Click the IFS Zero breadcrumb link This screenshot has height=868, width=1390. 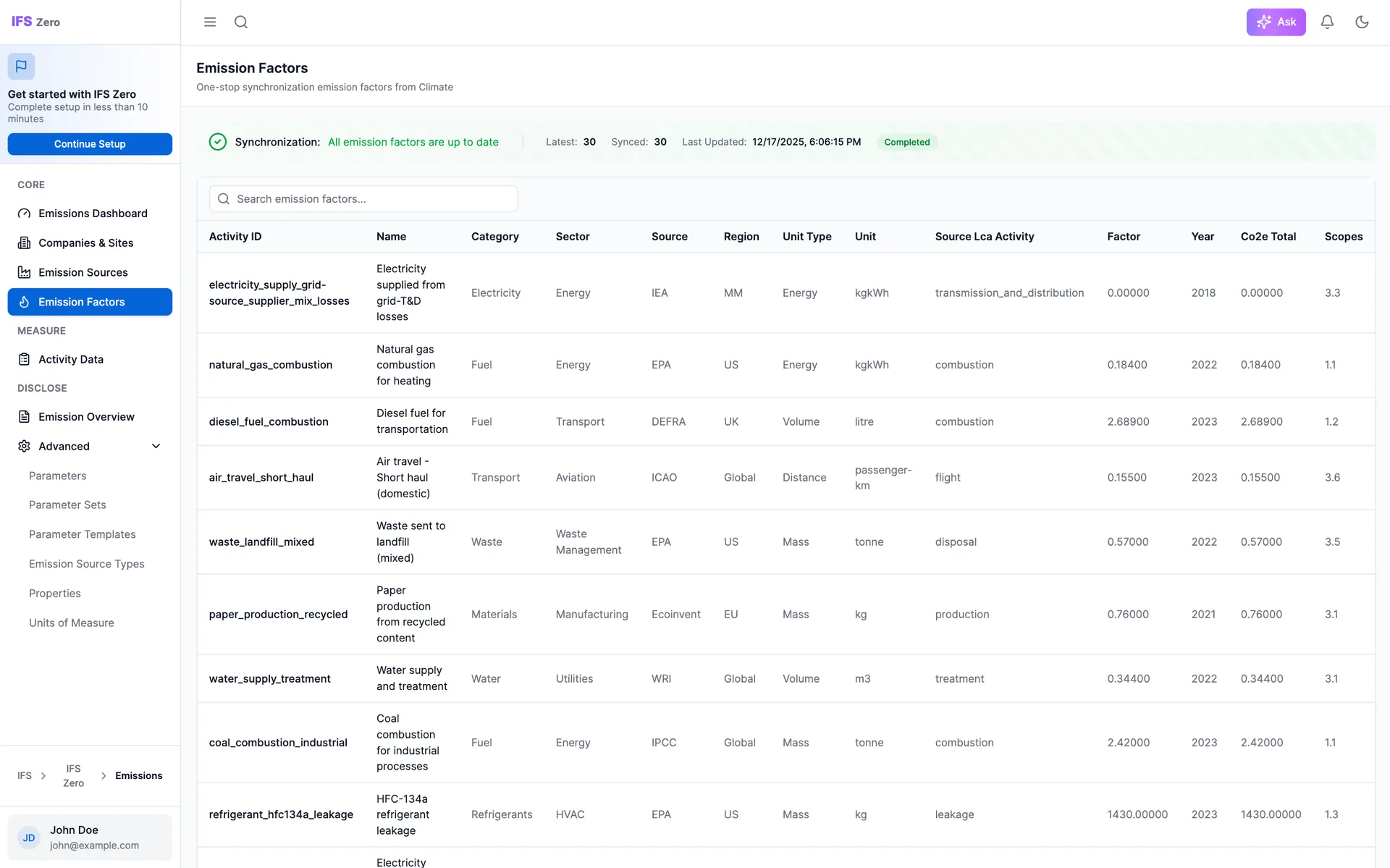click(x=73, y=775)
